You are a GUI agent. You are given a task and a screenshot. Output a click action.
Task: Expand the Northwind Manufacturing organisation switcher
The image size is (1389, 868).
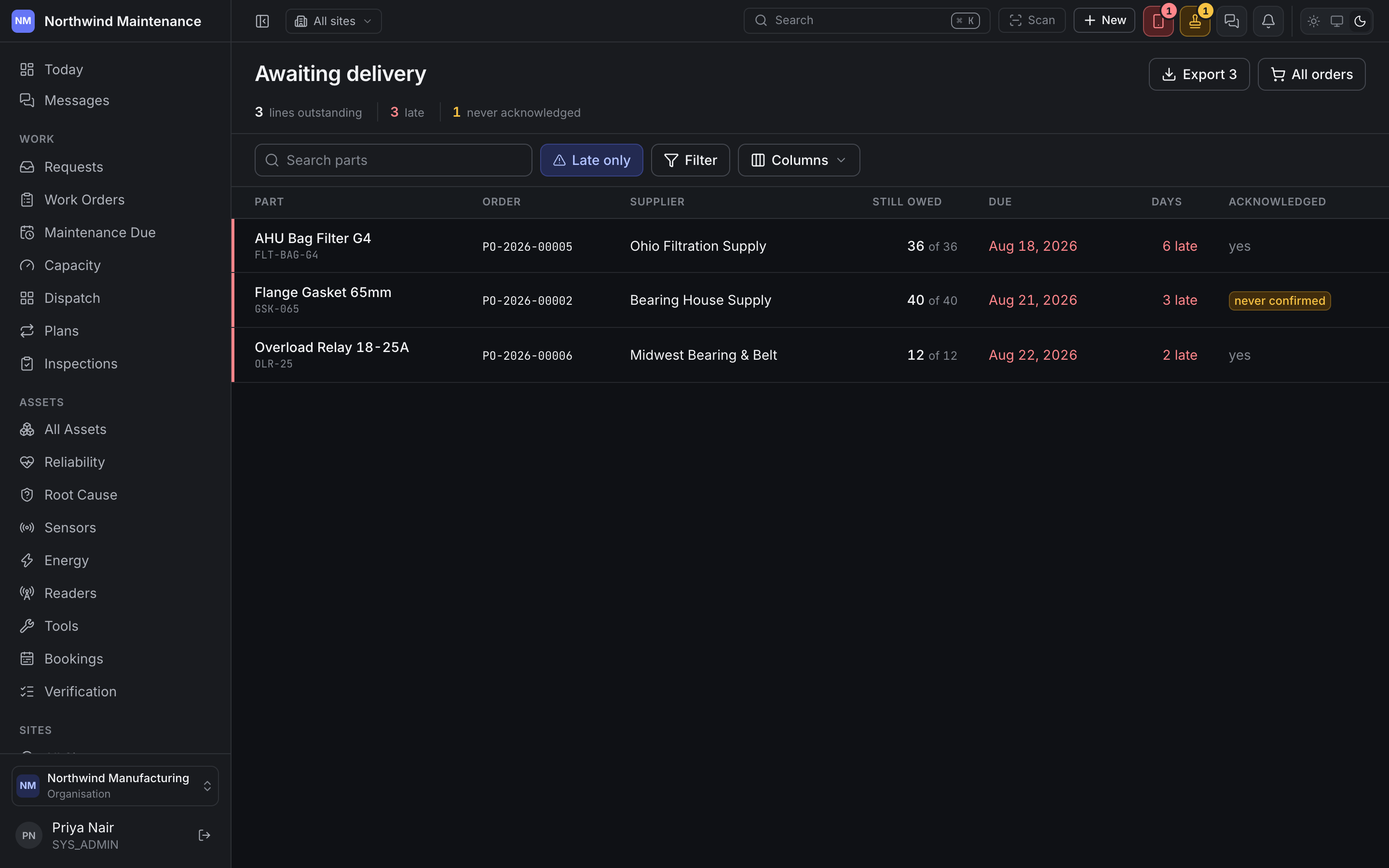click(x=115, y=786)
